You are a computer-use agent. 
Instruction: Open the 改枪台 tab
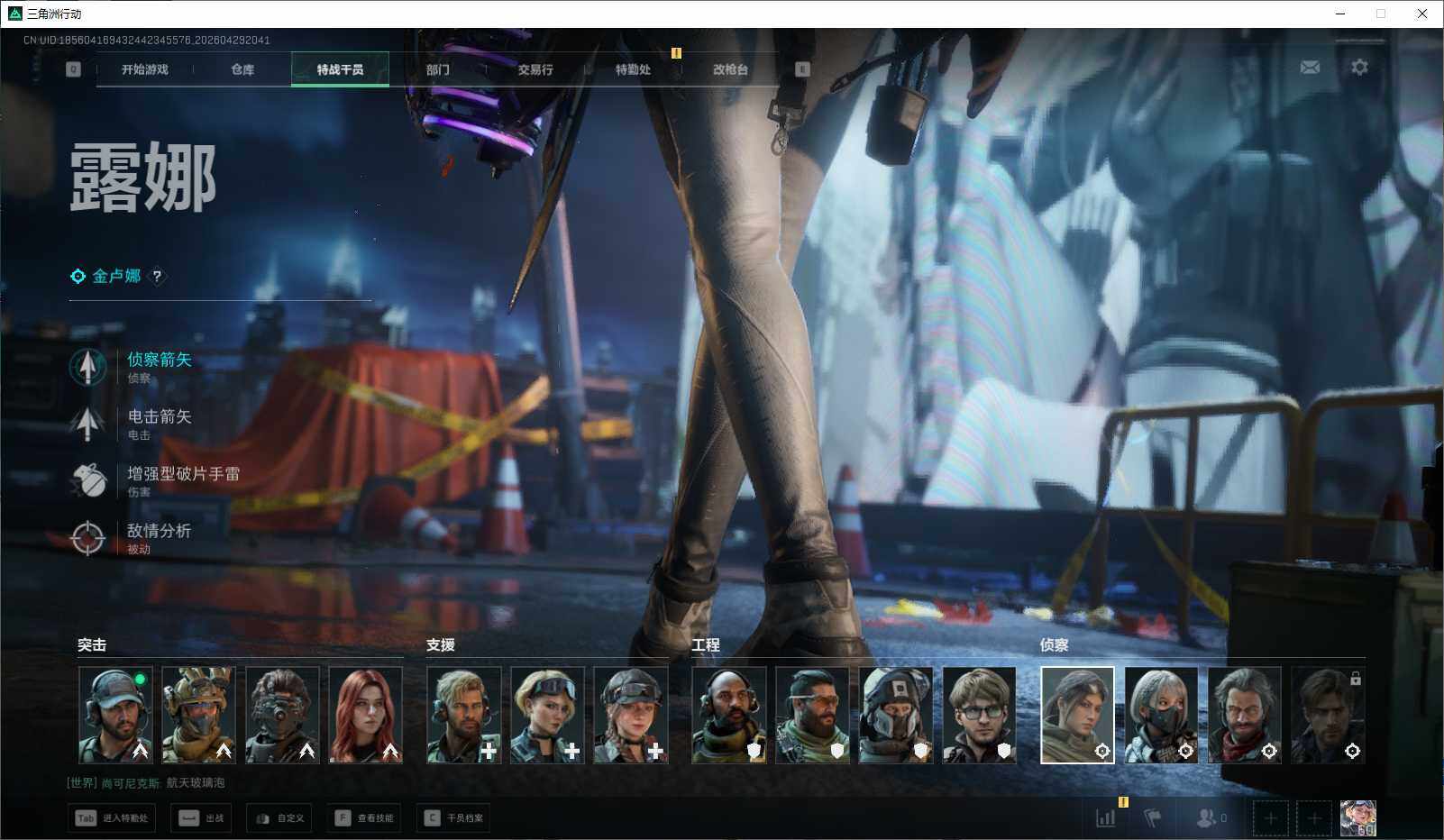(730, 69)
